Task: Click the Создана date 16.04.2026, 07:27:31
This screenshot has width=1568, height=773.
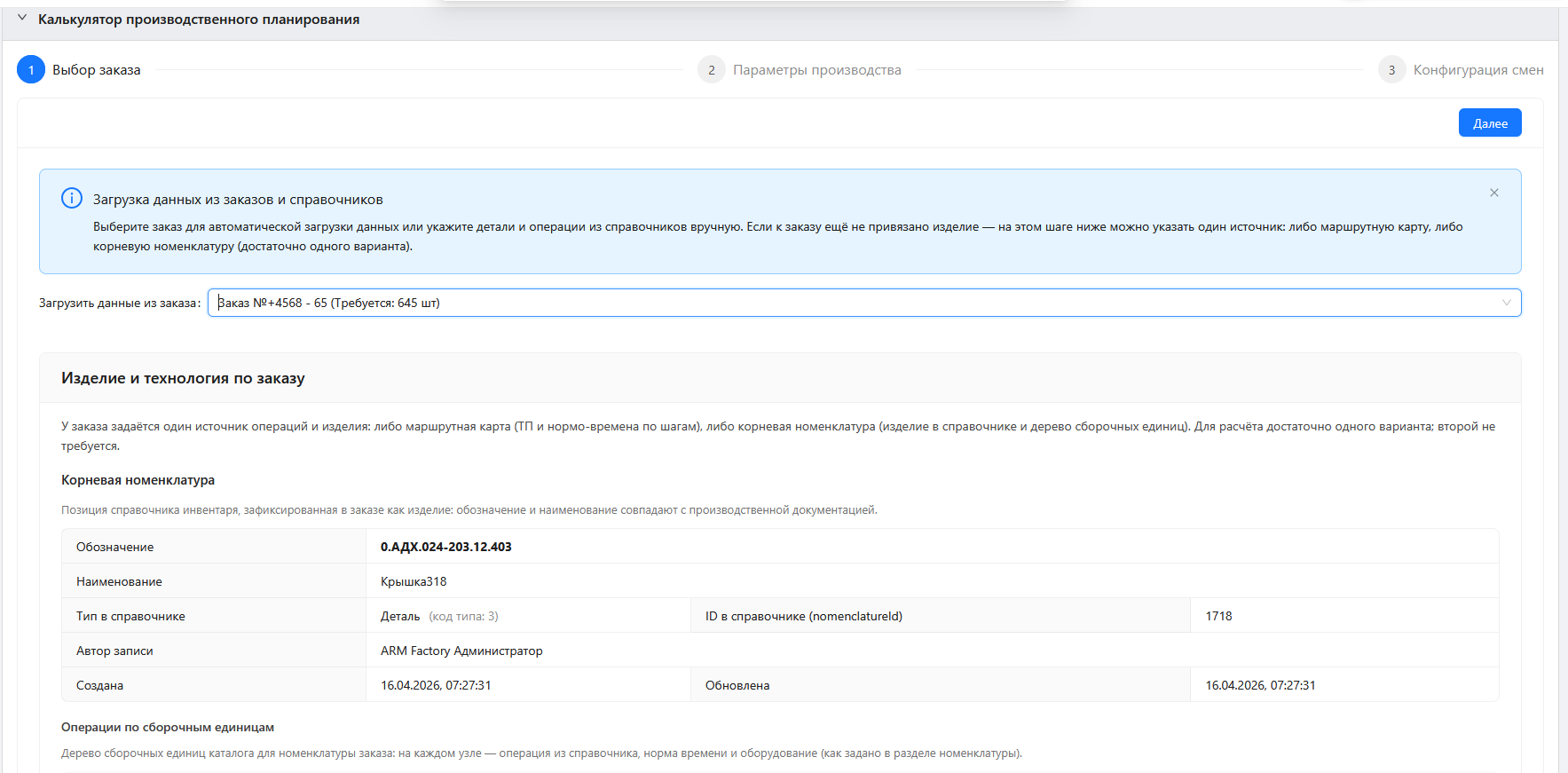Action: (436, 685)
